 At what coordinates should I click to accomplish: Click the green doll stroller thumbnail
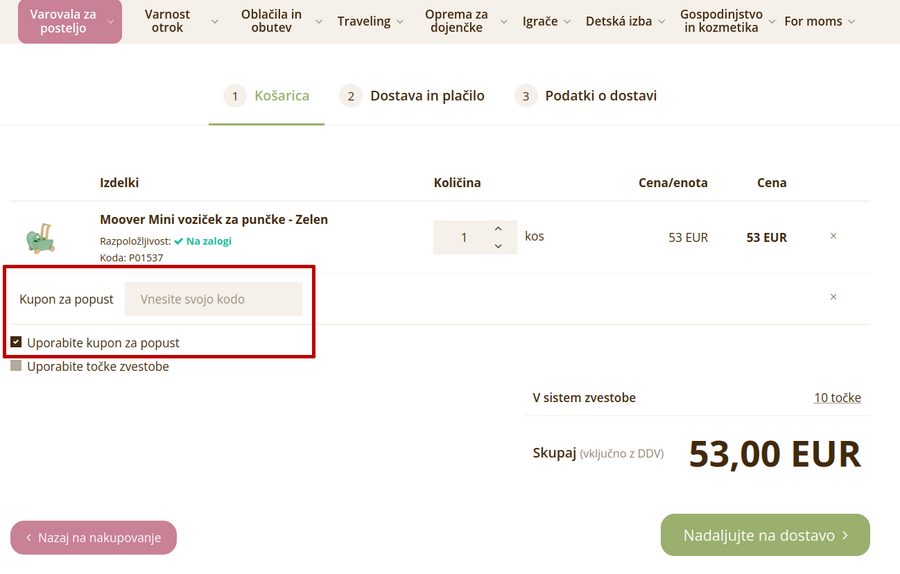click(x=39, y=239)
